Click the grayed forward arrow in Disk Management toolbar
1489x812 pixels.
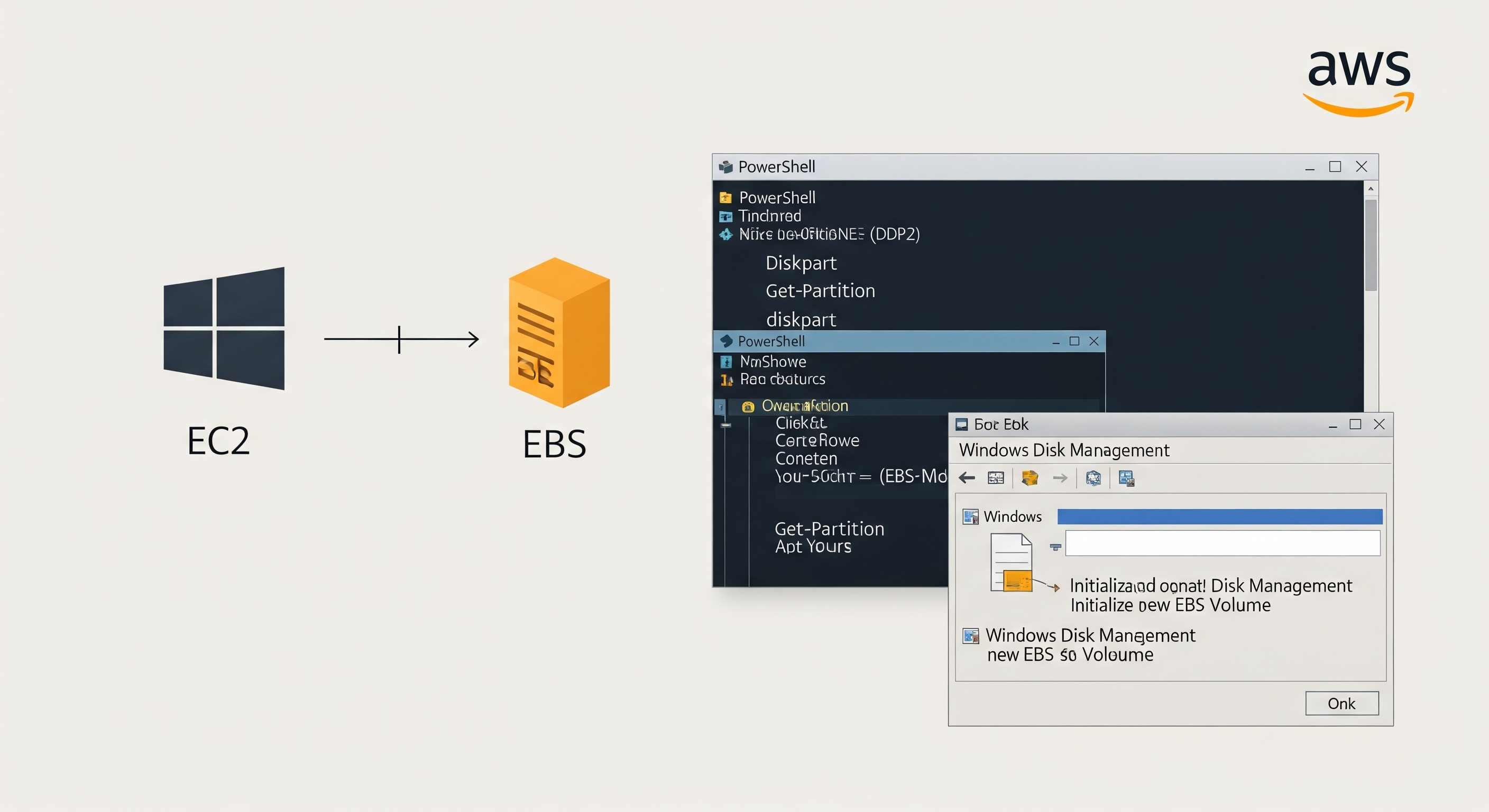[x=1060, y=477]
